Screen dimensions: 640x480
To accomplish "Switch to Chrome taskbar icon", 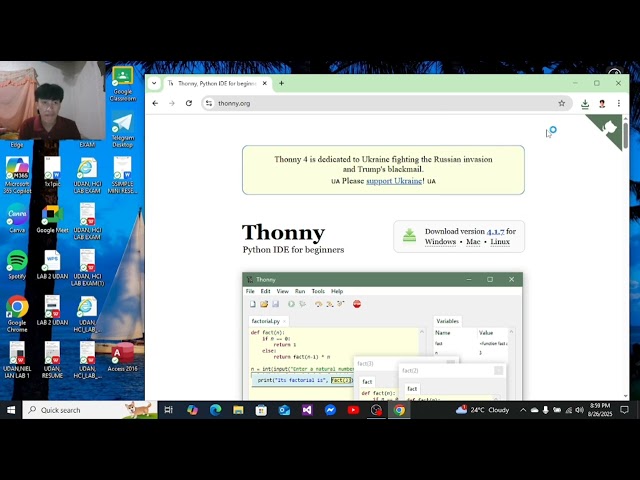I will (399, 410).
